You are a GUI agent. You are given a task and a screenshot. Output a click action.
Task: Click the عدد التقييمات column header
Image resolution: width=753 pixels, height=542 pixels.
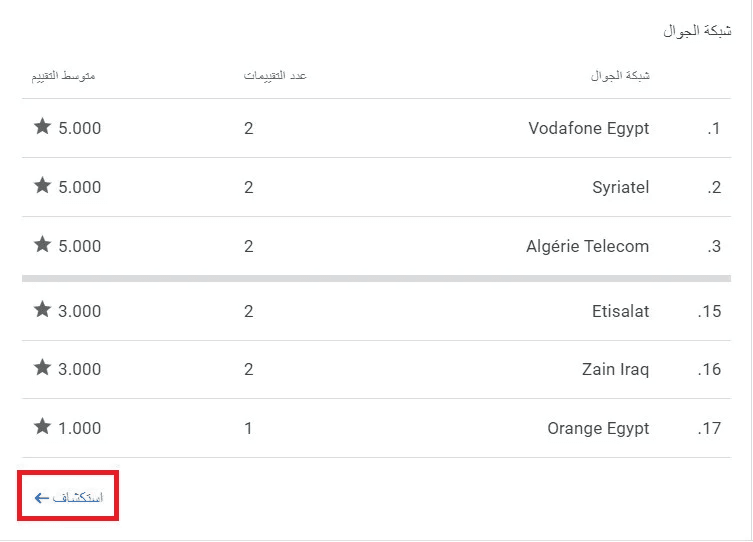tap(275, 76)
